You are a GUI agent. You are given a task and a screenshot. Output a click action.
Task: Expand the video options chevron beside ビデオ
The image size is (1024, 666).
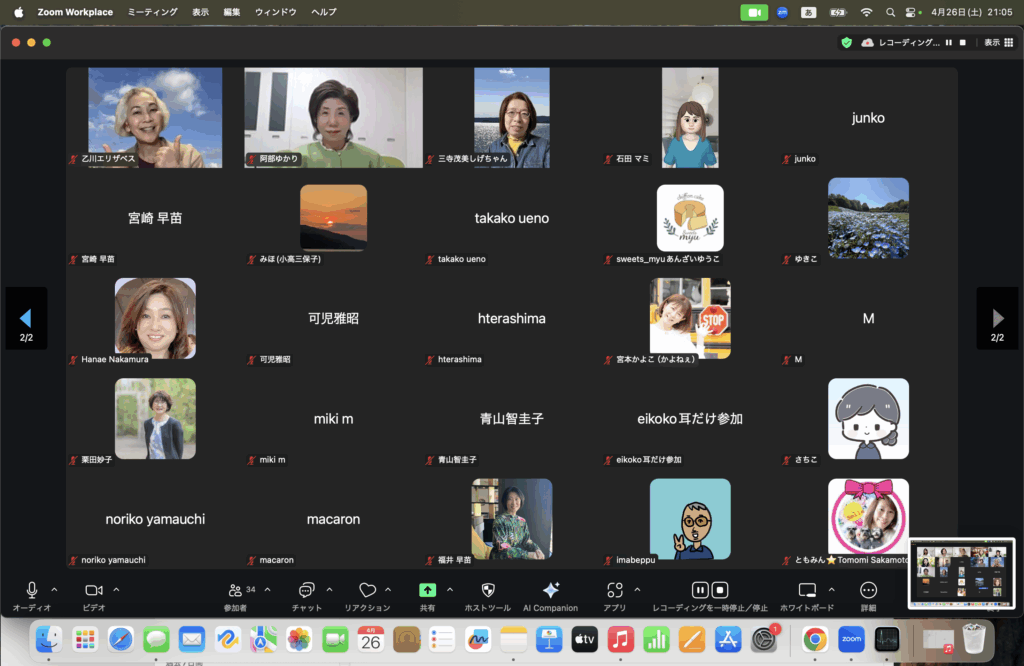point(116,590)
